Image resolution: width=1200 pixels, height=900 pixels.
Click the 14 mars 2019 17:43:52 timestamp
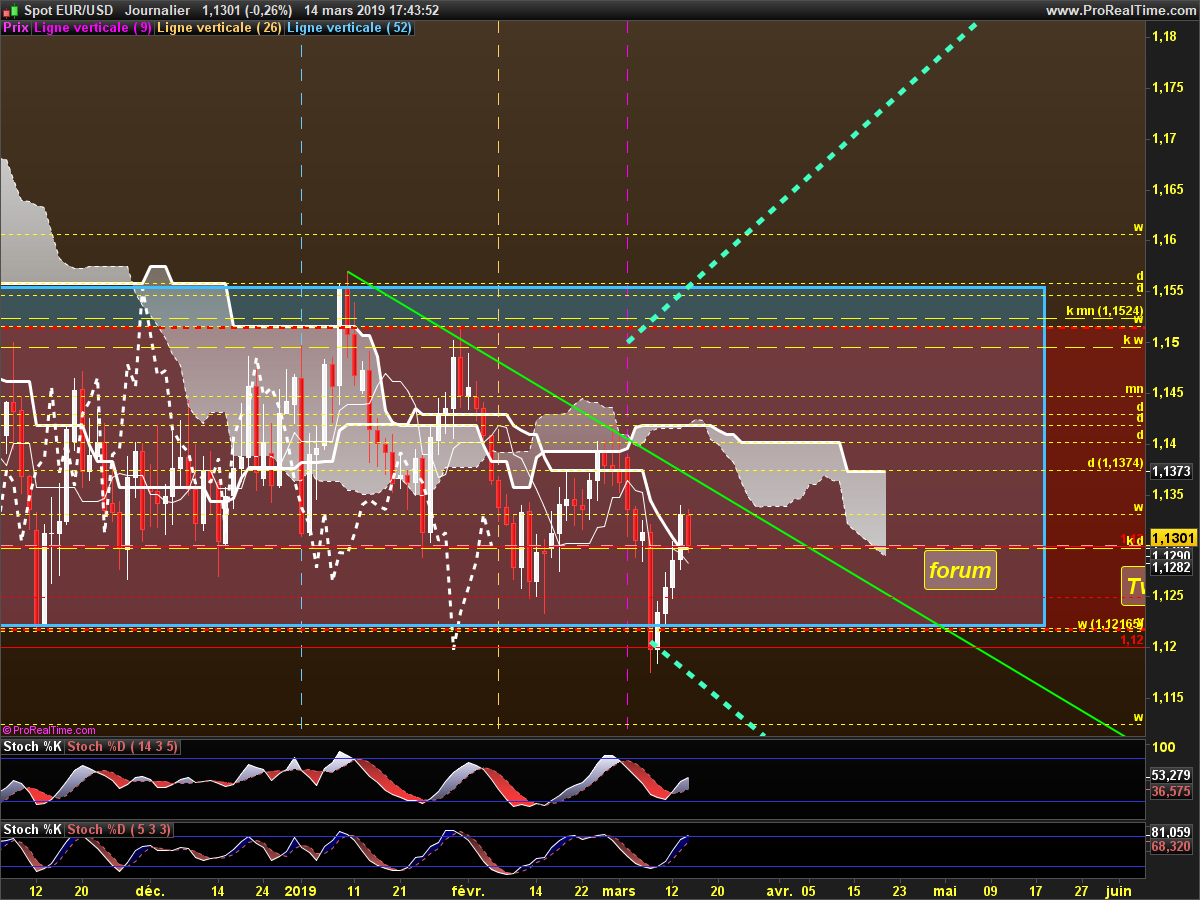pyautogui.click(x=372, y=10)
